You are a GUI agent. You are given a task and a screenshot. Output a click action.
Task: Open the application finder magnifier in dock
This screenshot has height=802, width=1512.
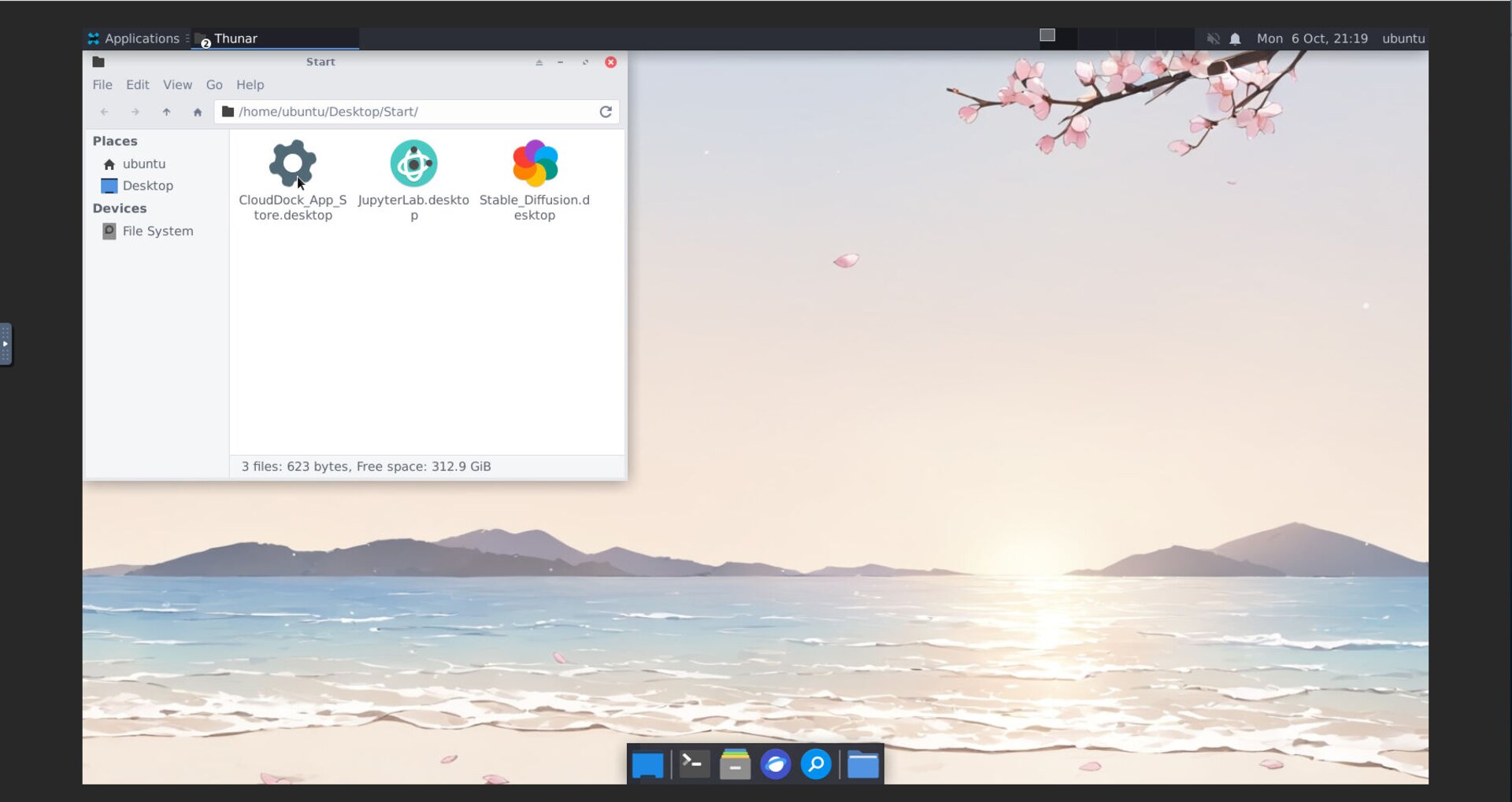[816, 764]
